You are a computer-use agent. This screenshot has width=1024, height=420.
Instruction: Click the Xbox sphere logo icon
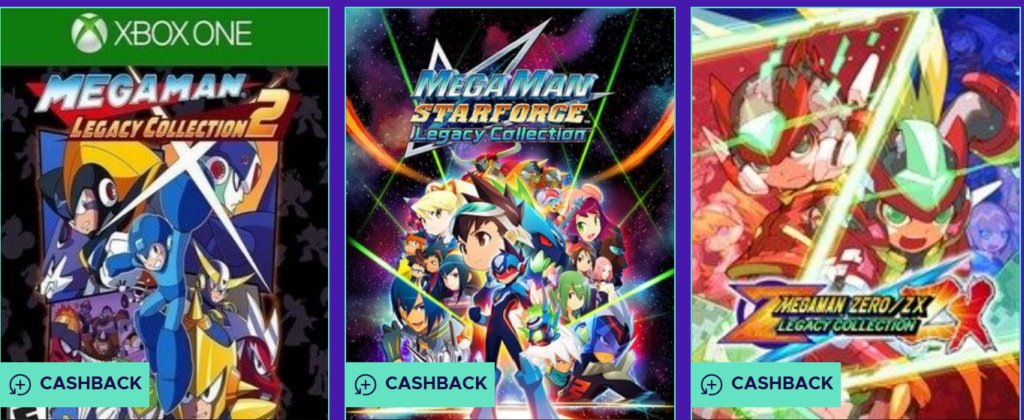tap(89, 33)
